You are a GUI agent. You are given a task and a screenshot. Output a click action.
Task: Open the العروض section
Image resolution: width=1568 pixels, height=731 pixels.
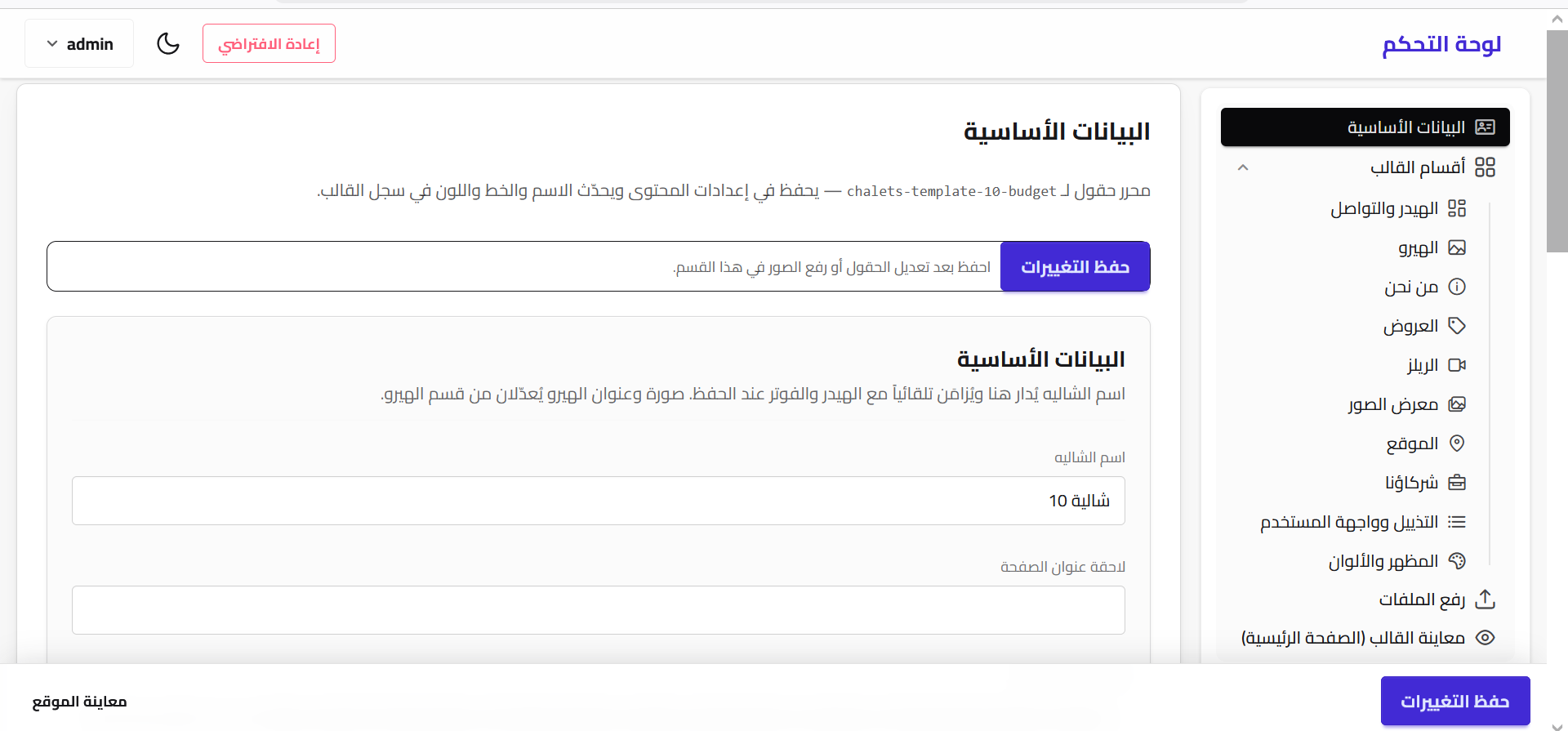(x=1410, y=326)
